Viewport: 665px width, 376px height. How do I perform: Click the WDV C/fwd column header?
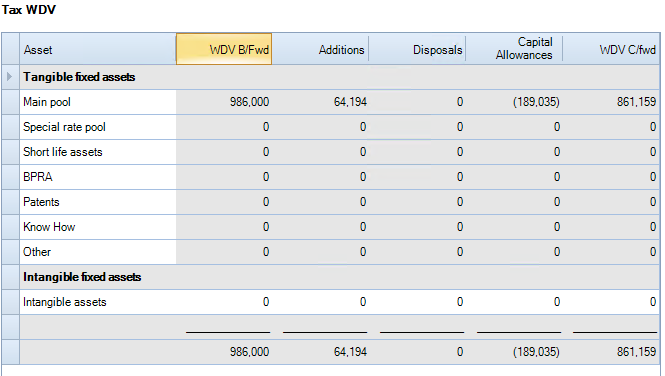tap(611, 49)
